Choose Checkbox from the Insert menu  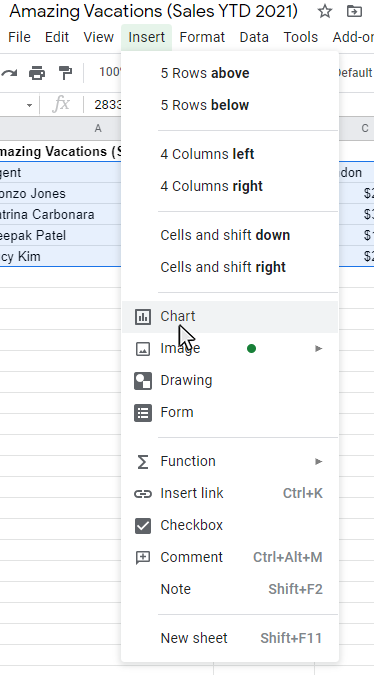(230, 526)
